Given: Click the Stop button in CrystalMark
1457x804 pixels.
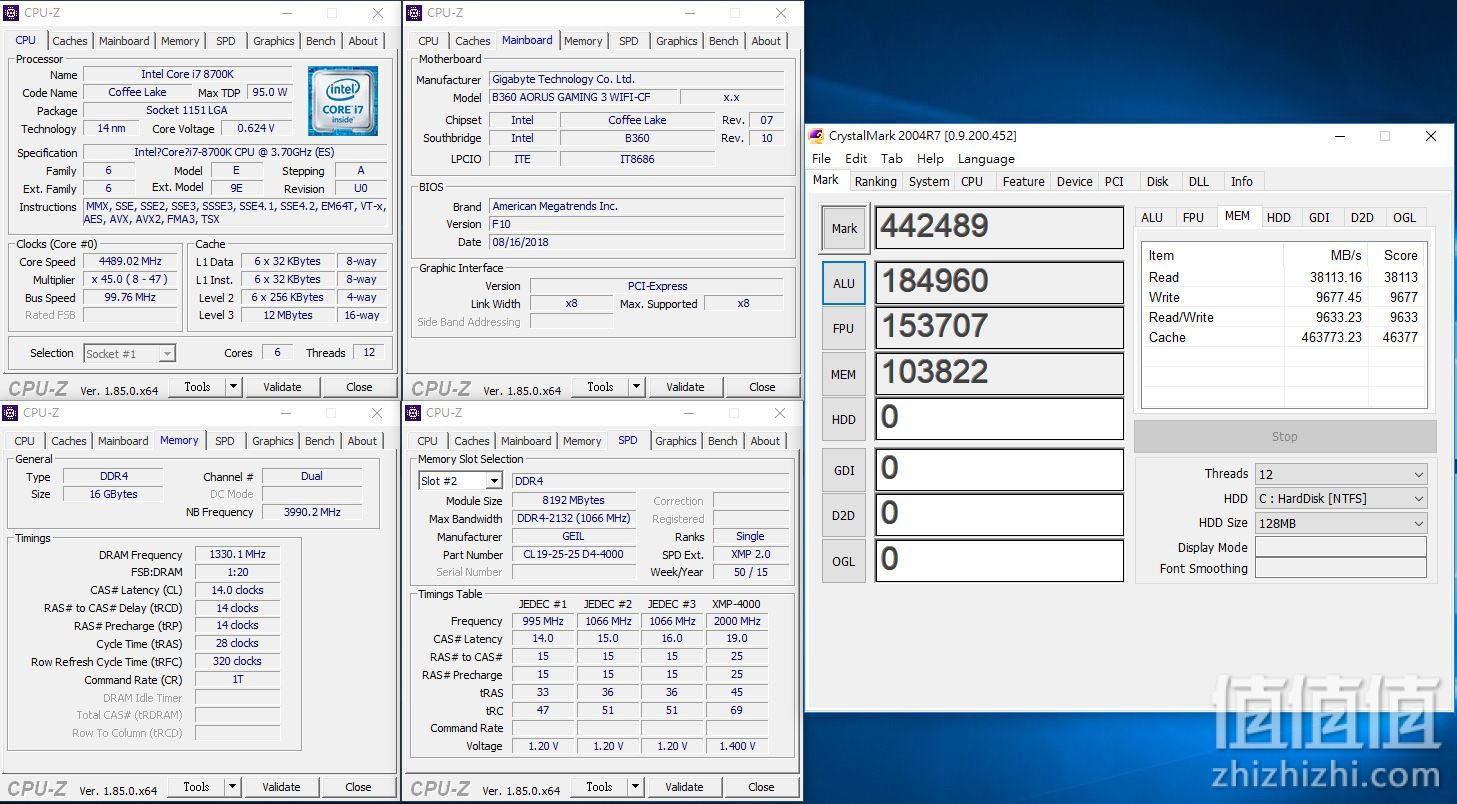Looking at the screenshot, I should [1285, 437].
